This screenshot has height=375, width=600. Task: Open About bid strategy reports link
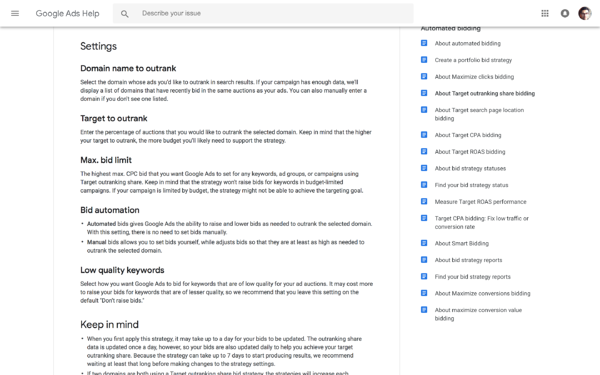tap(468, 260)
